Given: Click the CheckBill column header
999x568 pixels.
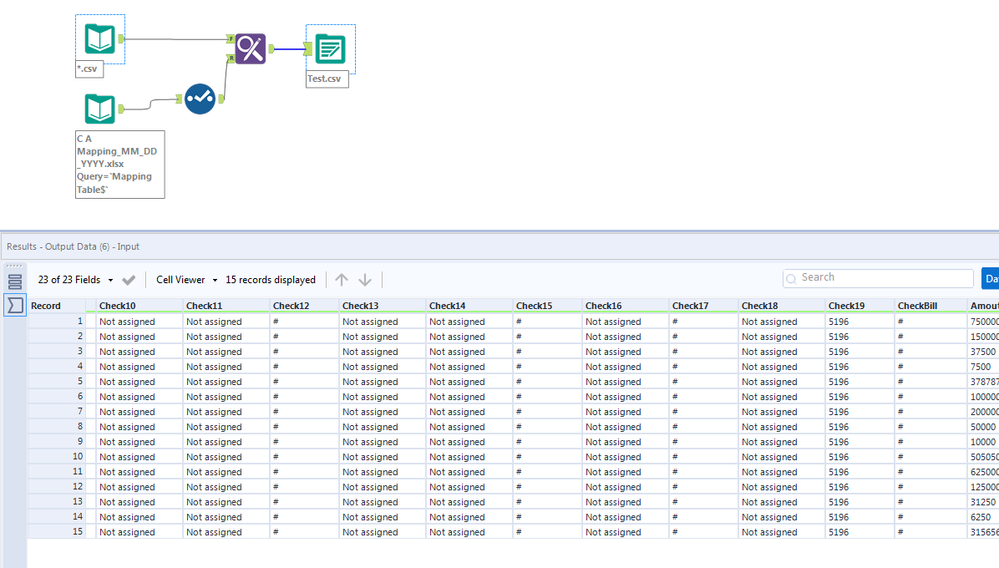Looking at the screenshot, I should click(x=930, y=306).
